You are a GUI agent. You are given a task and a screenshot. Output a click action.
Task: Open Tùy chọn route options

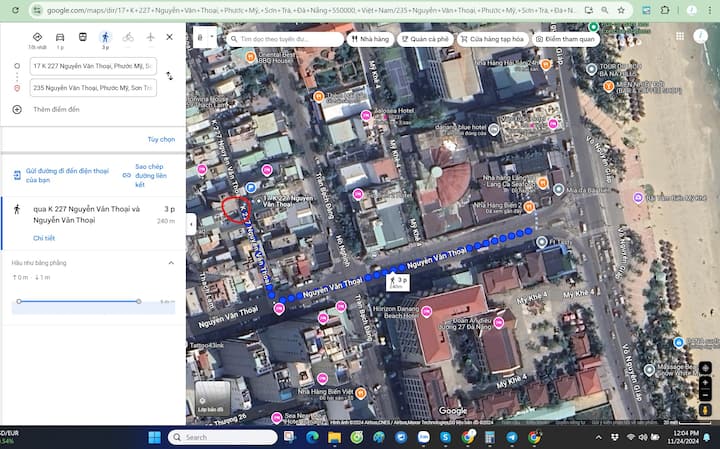tap(161, 139)
